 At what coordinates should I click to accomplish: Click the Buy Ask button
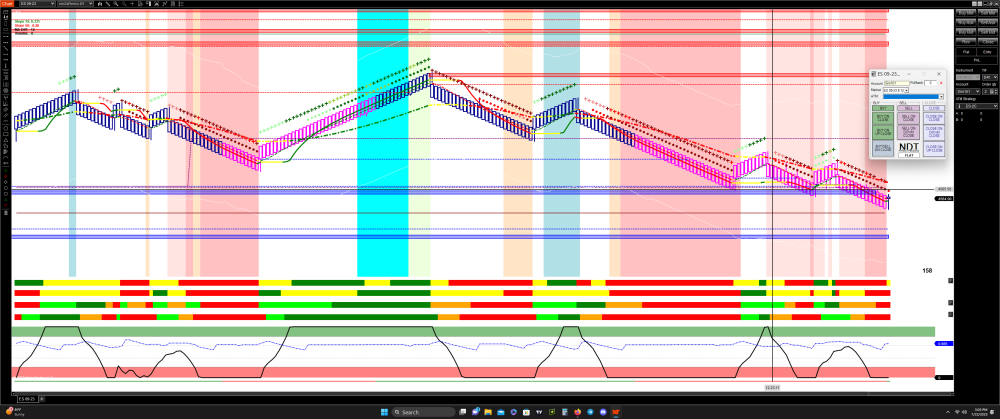pyautogui.click(x=966, y=22)
